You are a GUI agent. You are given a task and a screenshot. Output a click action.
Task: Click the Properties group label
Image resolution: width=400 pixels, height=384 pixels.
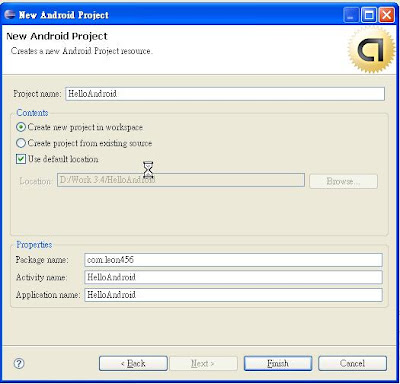(x=34, y=245)
